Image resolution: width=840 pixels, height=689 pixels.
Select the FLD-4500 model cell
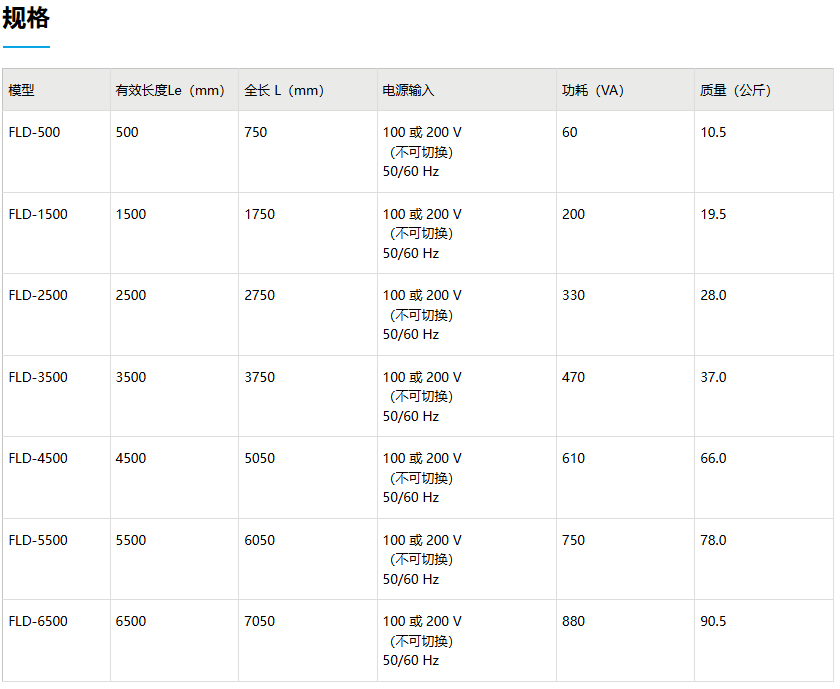[38, 458]
